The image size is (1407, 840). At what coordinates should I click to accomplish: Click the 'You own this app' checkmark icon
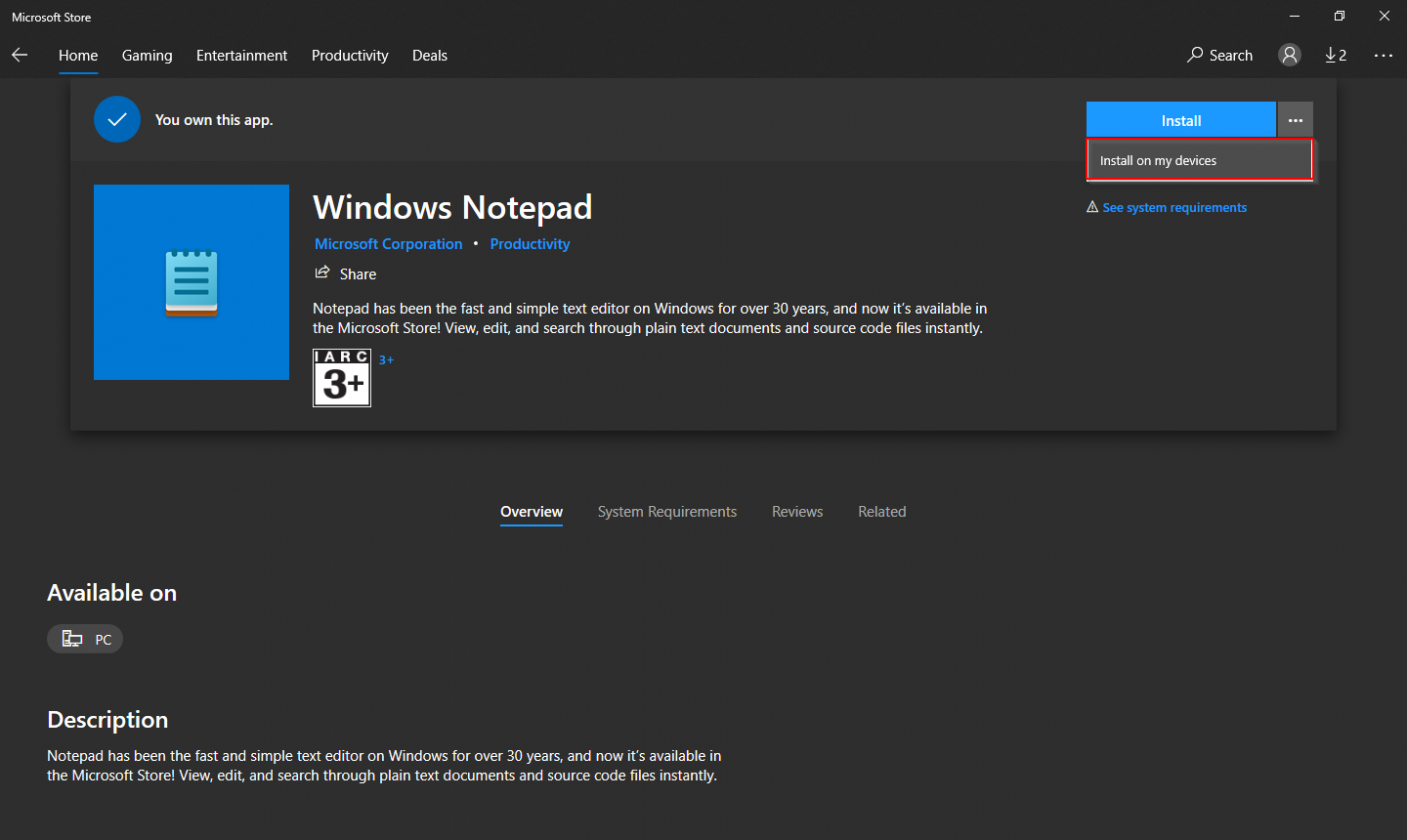[117, 119]
